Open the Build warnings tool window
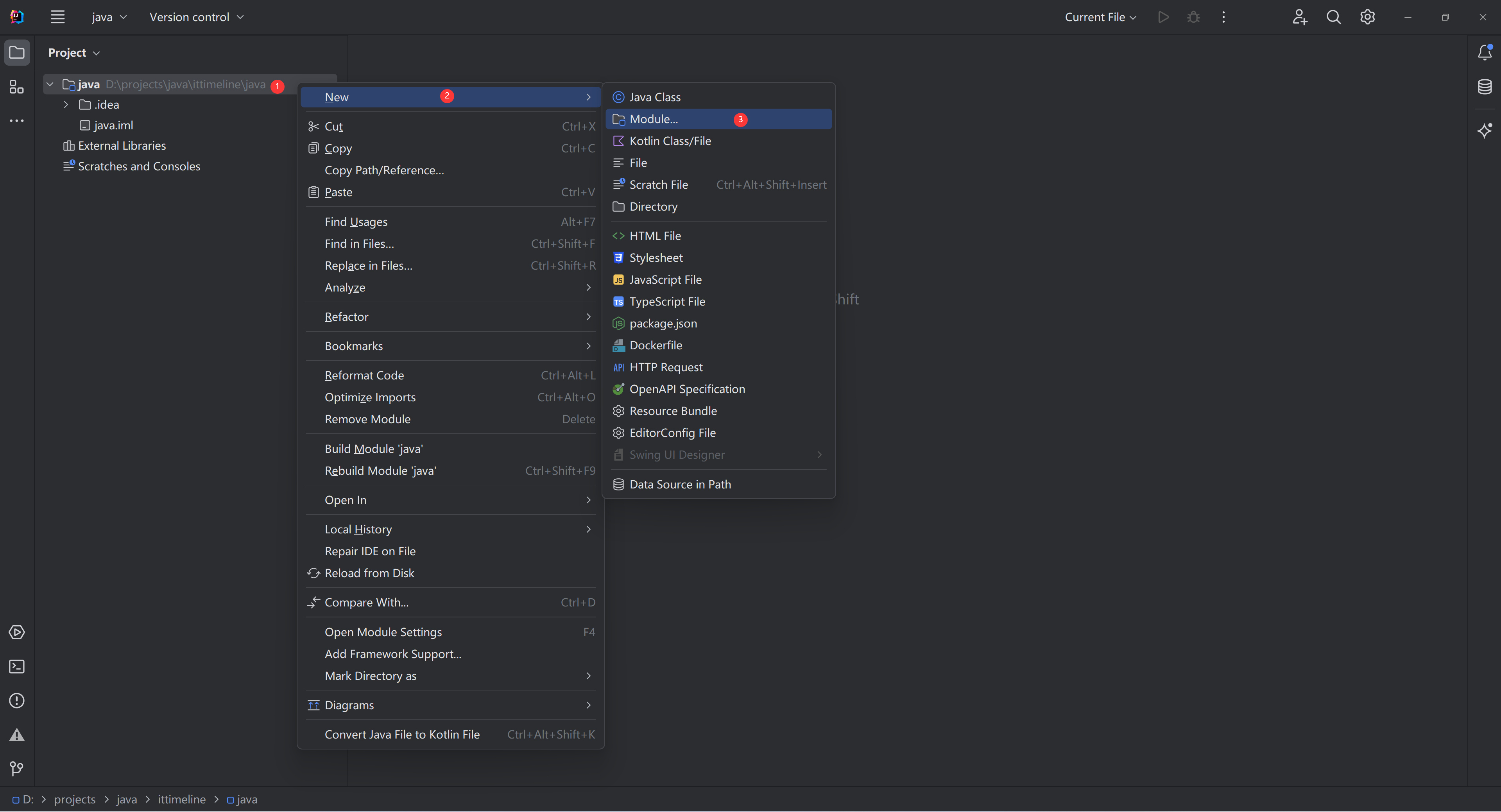The height and width of the screenshot is (812, 1501). coord(17,735)
